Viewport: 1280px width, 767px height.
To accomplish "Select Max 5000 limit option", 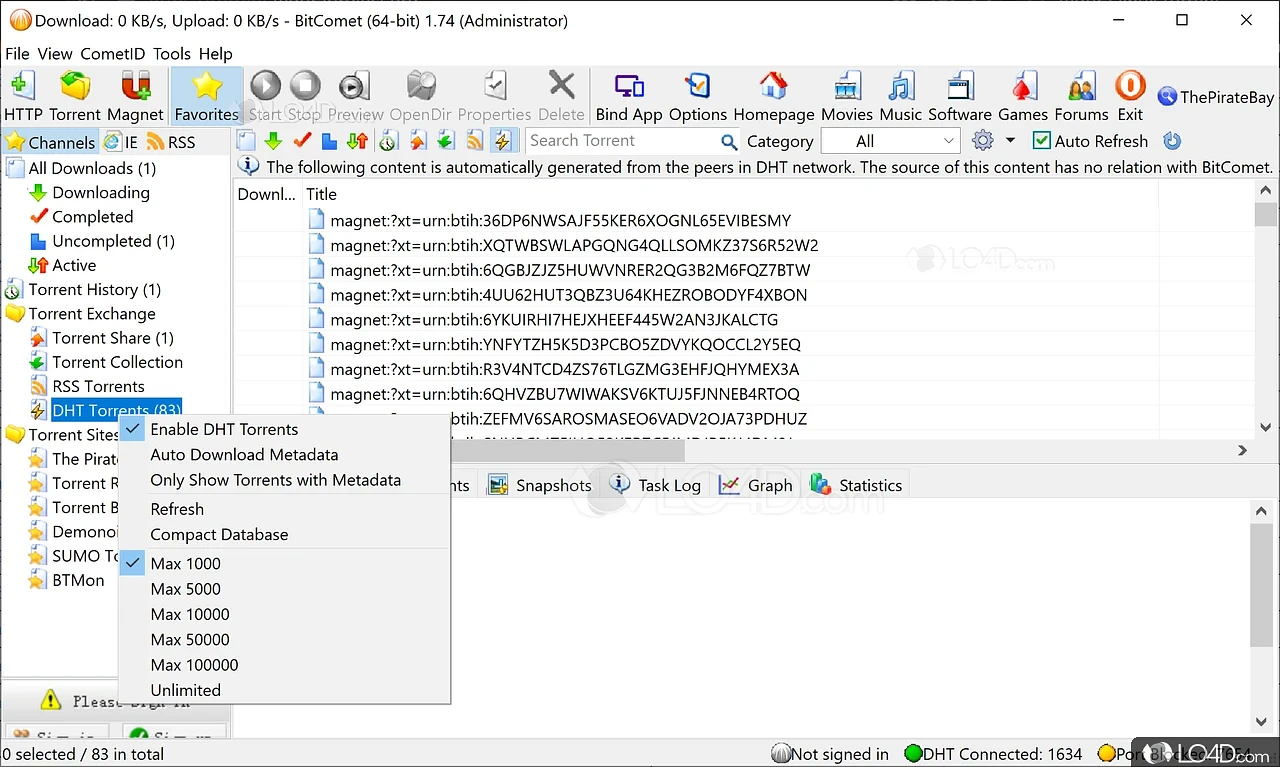I will coord(185,589).
